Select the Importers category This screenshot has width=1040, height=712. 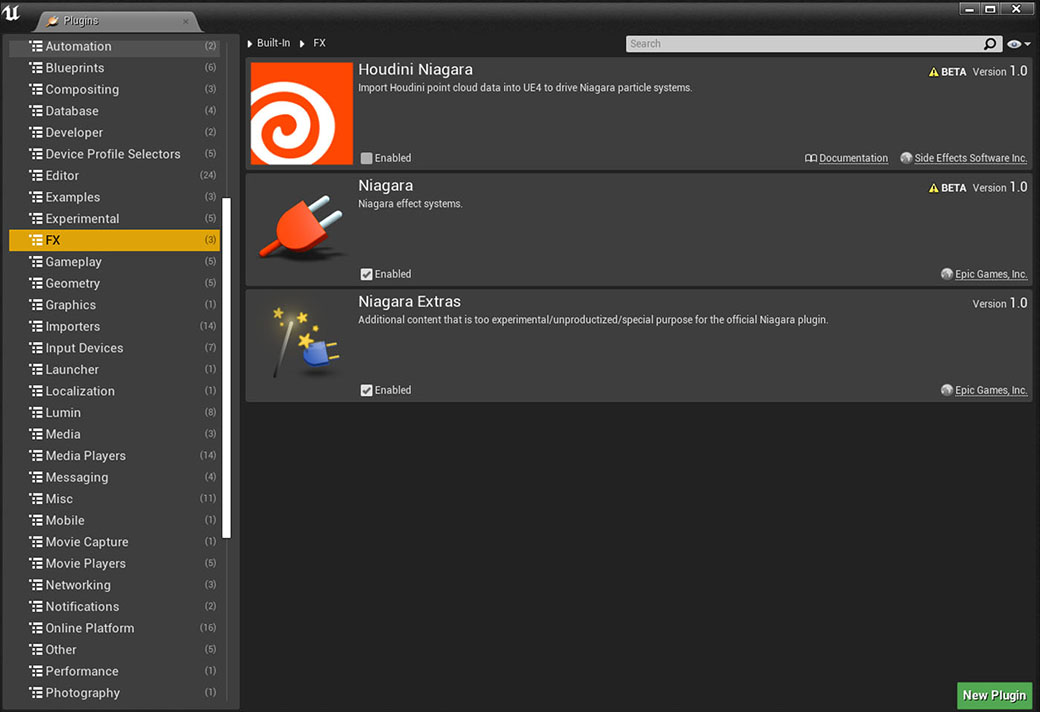114,326
